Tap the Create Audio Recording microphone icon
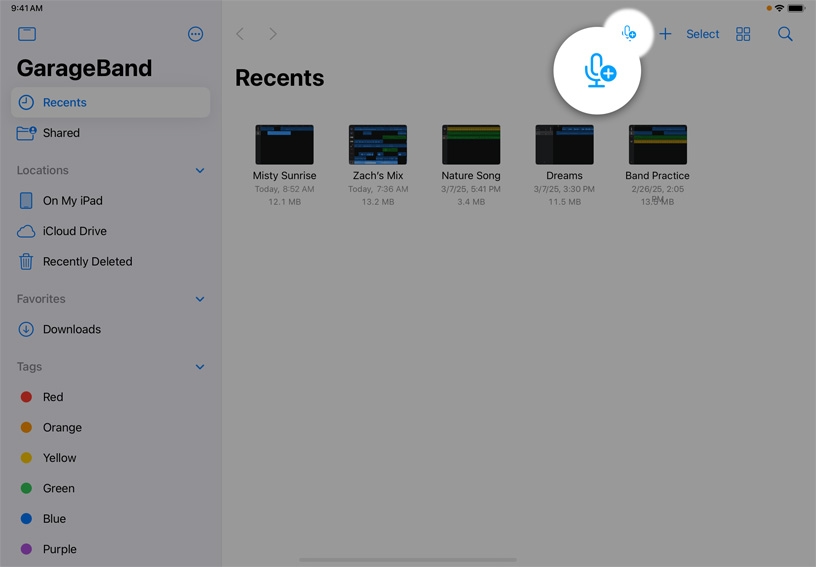 629,34
